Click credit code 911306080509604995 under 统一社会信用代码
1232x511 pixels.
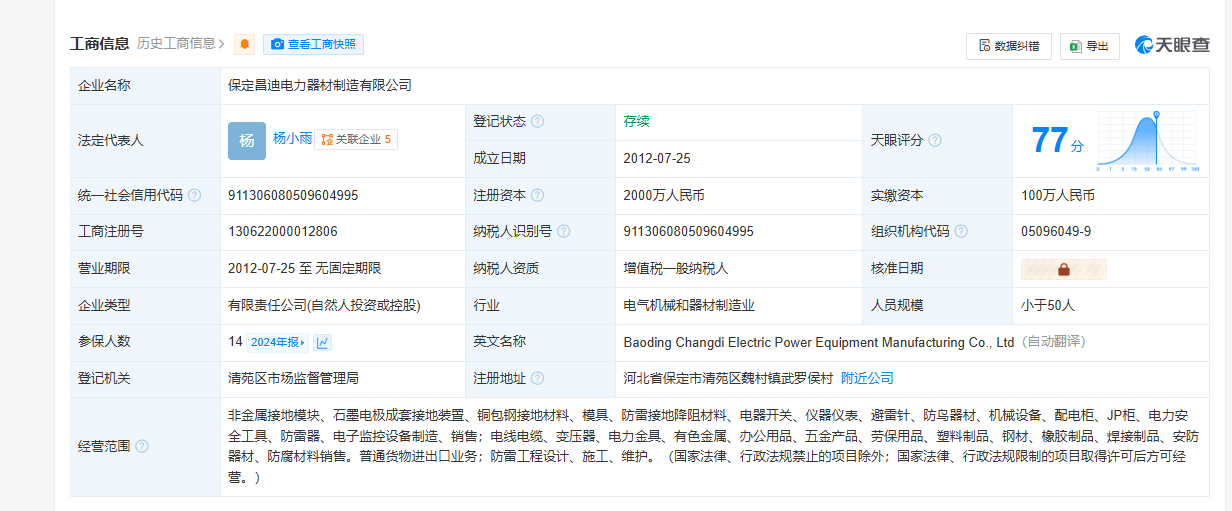click(293, 196)
